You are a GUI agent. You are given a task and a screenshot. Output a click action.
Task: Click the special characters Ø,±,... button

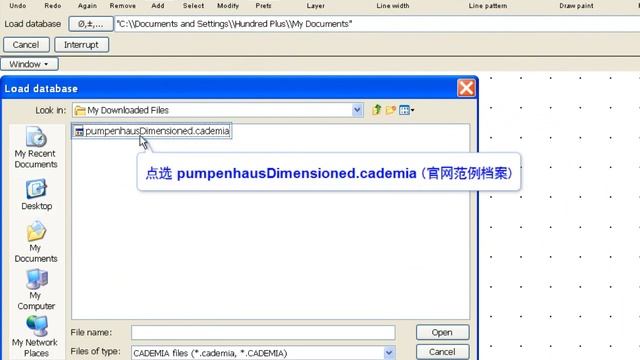[x=91, y=24]
